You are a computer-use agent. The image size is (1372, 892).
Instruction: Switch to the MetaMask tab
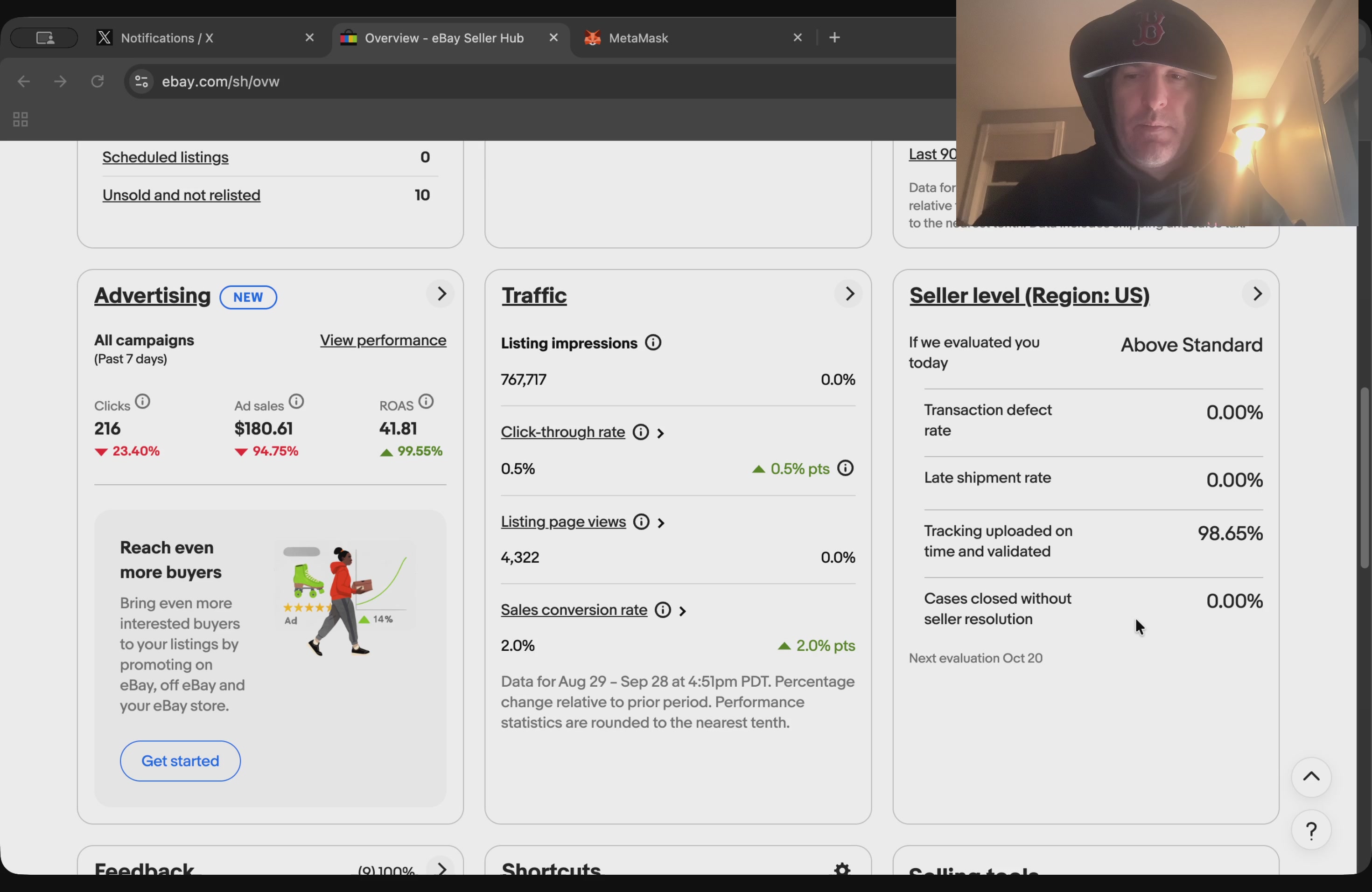pyautogui.click(x=638, y=38)
